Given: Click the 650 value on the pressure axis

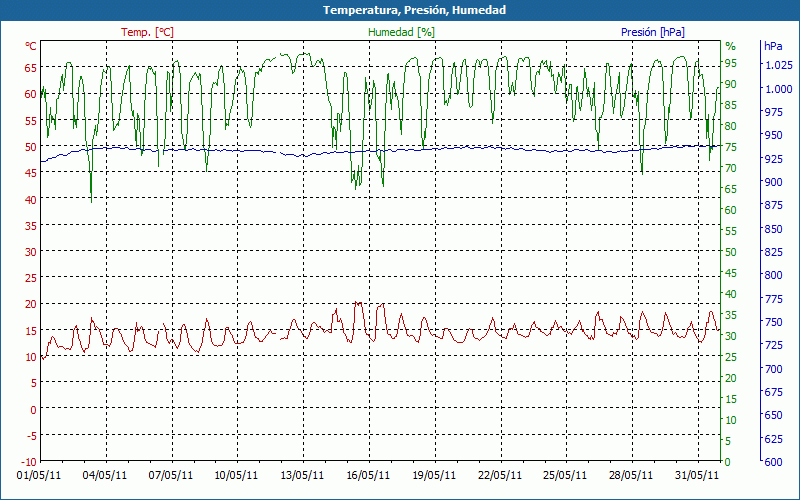Looking at the screenshot, I should pyautogui.click(x=773, y=415).
